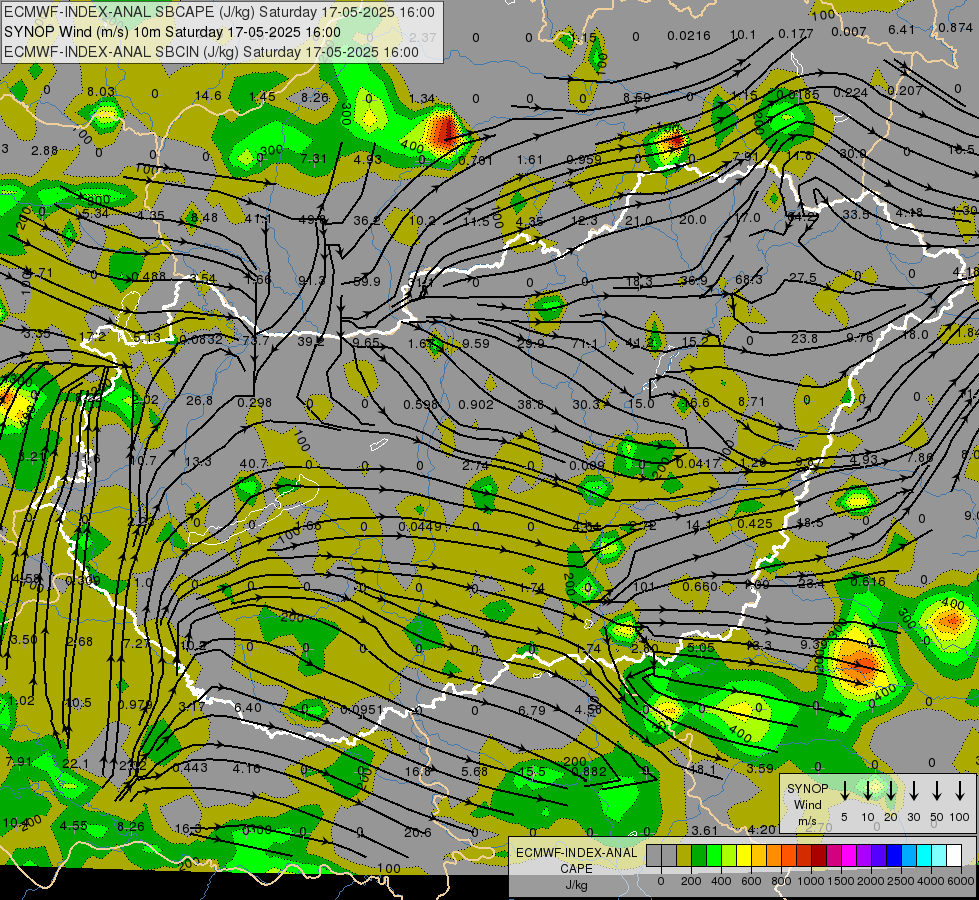The image size is (979, 900).
Task: Click the 0.0216 value on the map
Action: point(689,36)
